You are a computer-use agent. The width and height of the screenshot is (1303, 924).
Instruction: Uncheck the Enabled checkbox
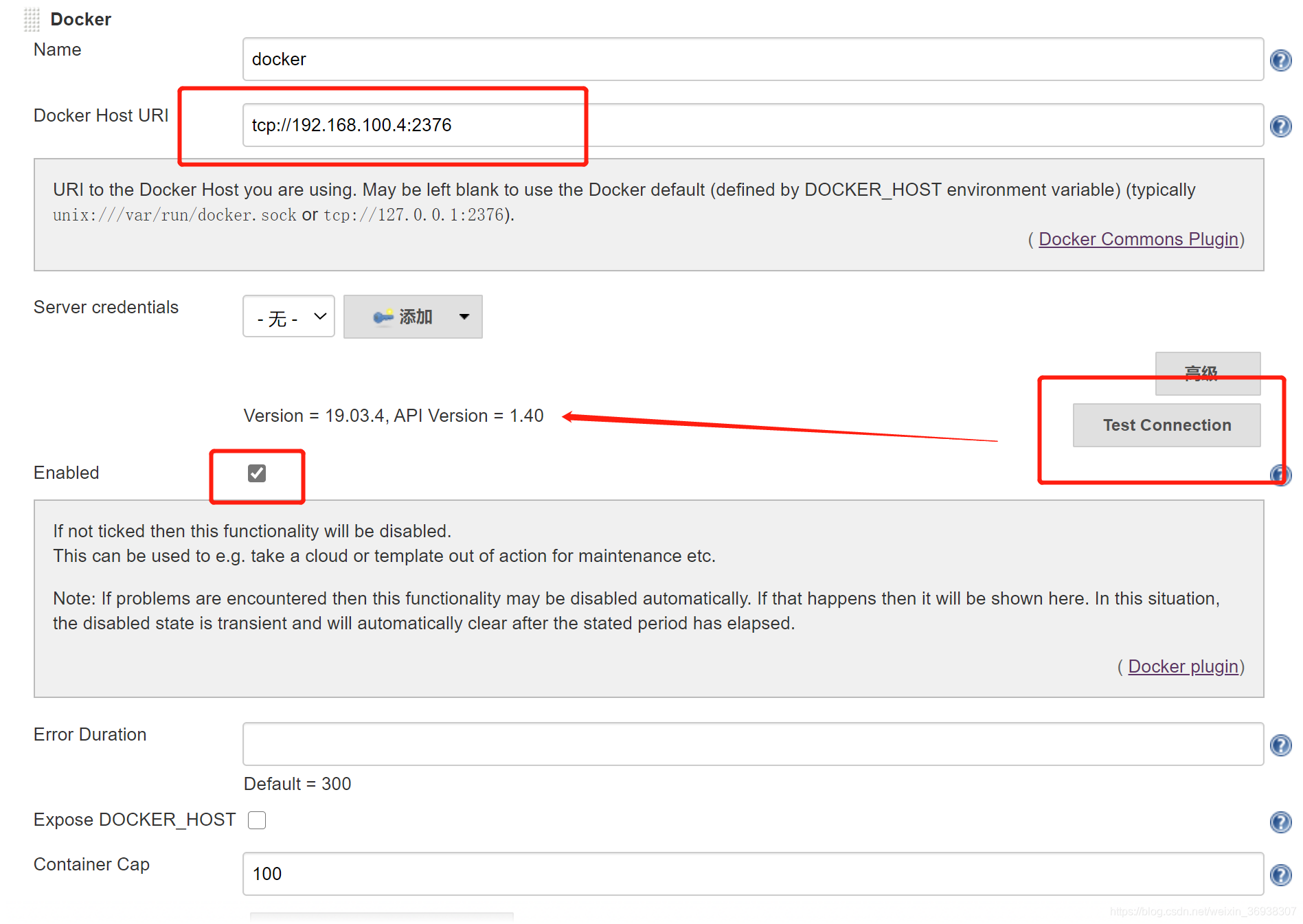click(257, 473)
